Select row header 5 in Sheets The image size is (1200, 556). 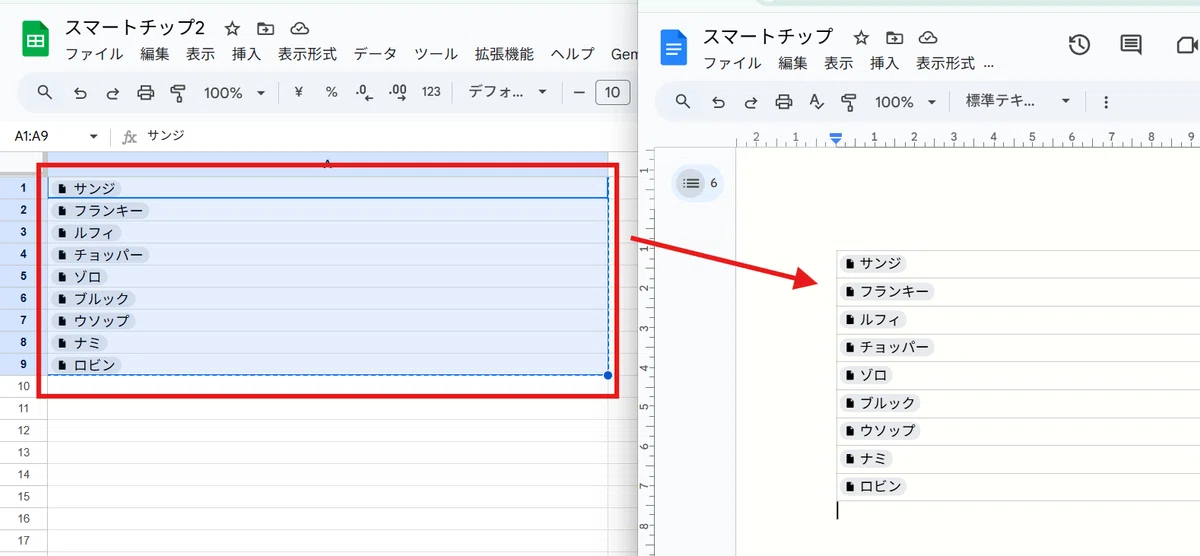point(23,276)
